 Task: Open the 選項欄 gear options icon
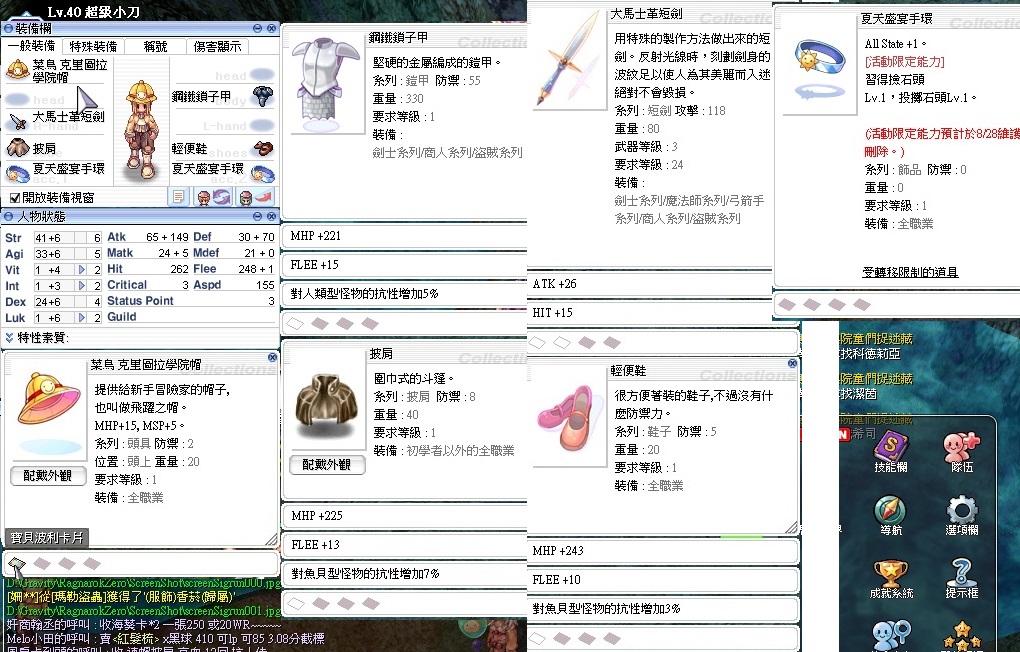[x=961, y=509]
